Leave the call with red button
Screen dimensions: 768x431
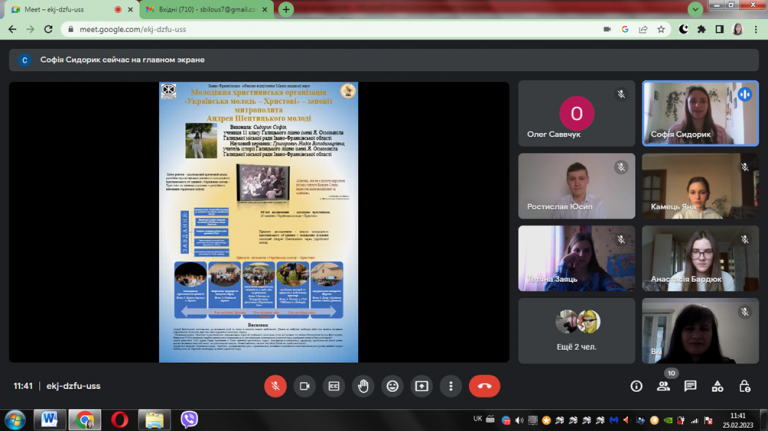484,386
